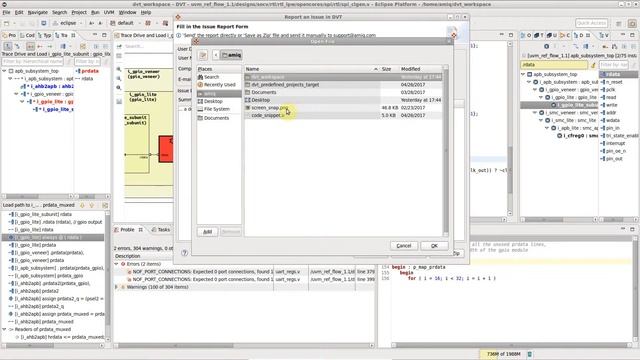The width and height of the screenshot is (640, 360).
Task: Confirm with the OK button
Action: tap(434, 246)
